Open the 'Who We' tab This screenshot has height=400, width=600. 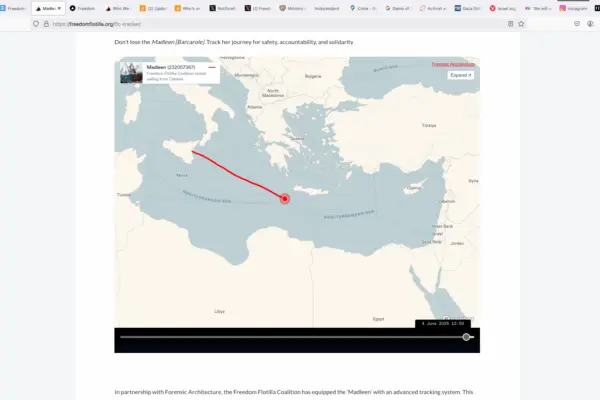[118, 8]
